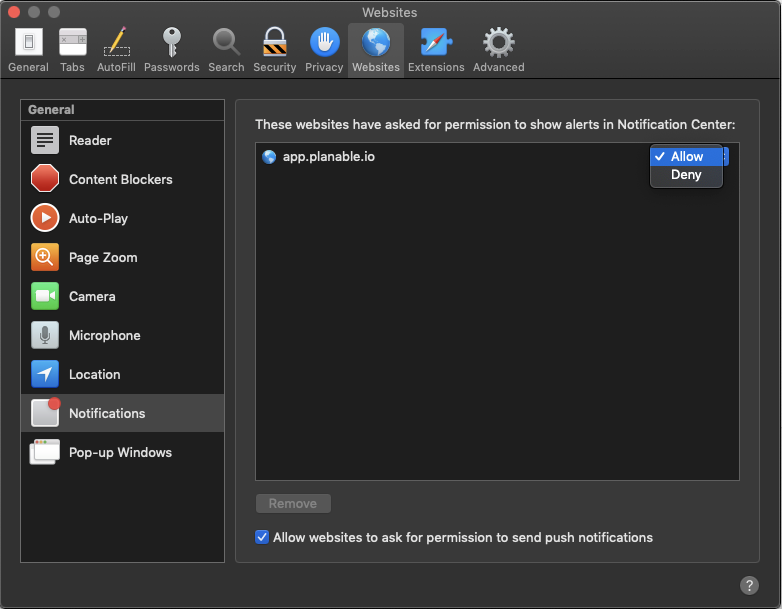Open Extensions preferences pane
This screenshot has width=782, height=609.
(x=436, y=49)
